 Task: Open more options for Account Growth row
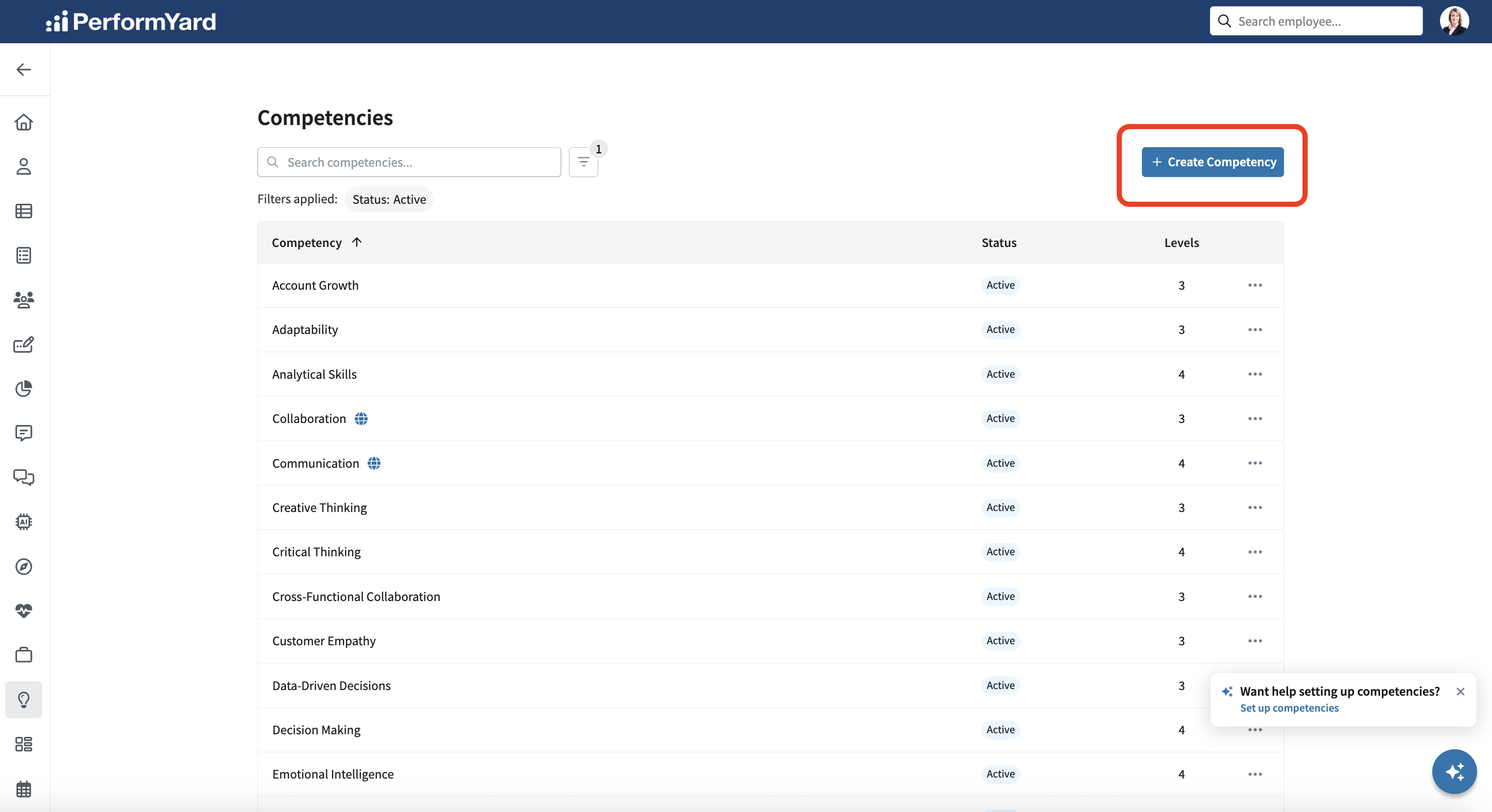pos(1255,285)
